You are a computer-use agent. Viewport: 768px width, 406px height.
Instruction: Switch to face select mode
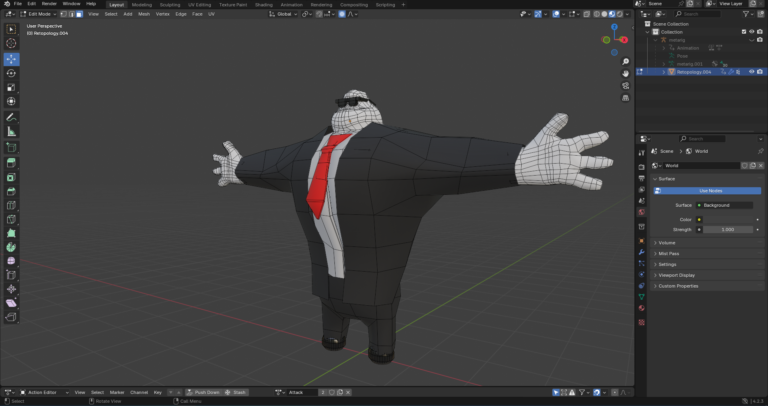click(79, 14)
